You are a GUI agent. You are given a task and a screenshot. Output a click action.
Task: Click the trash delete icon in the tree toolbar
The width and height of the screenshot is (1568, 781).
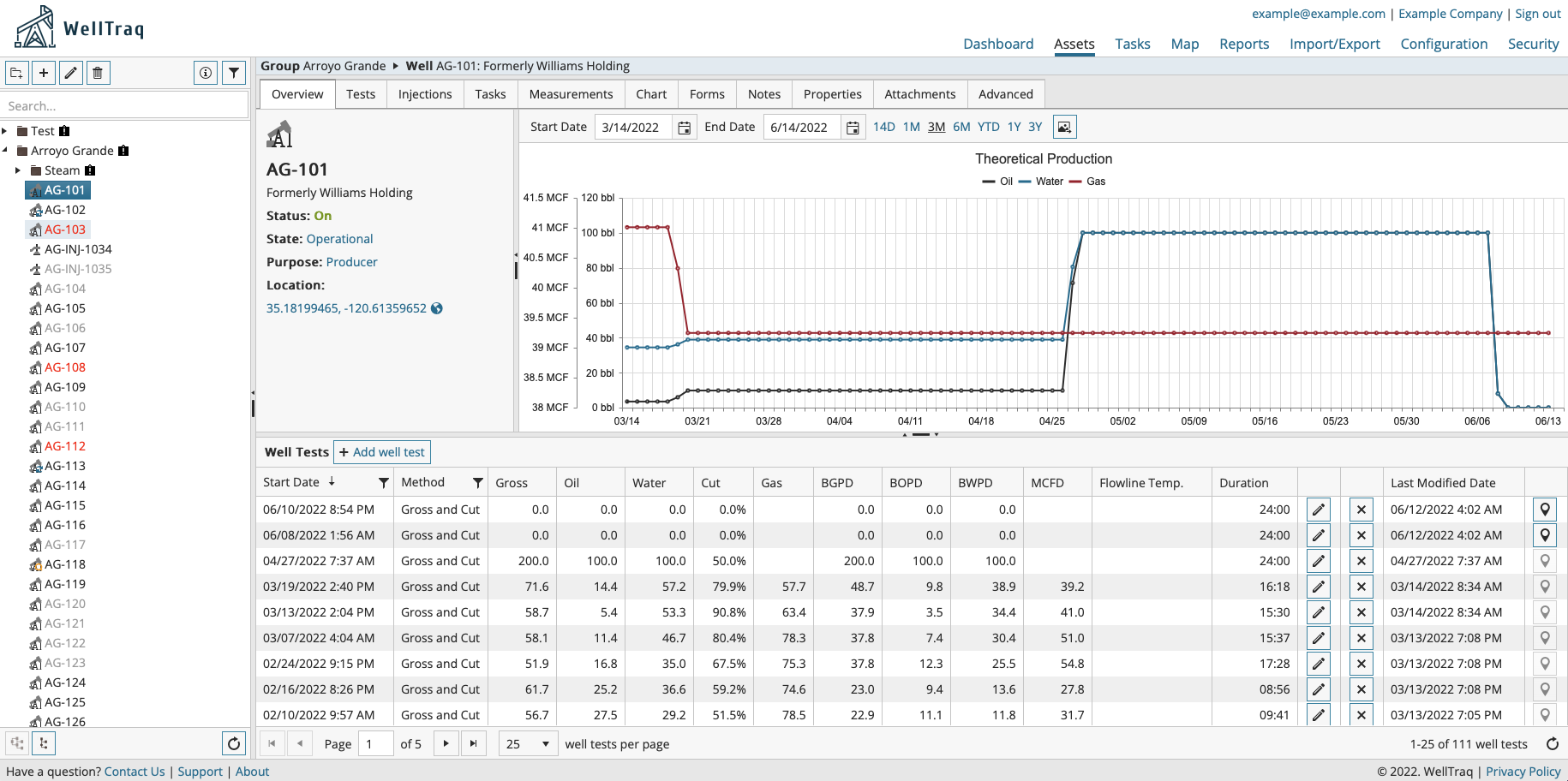click(x=98, y=73)
